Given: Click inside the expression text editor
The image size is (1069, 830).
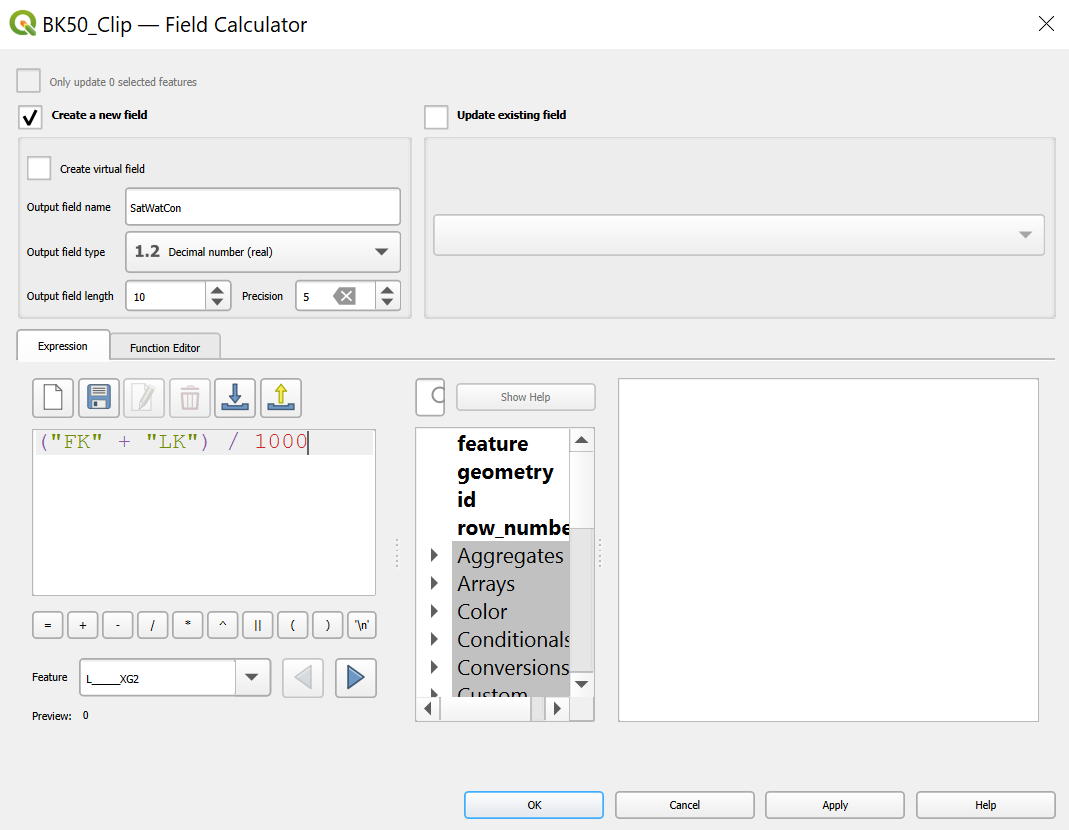Looking at the screenshot, I should (x=204, y=512).
